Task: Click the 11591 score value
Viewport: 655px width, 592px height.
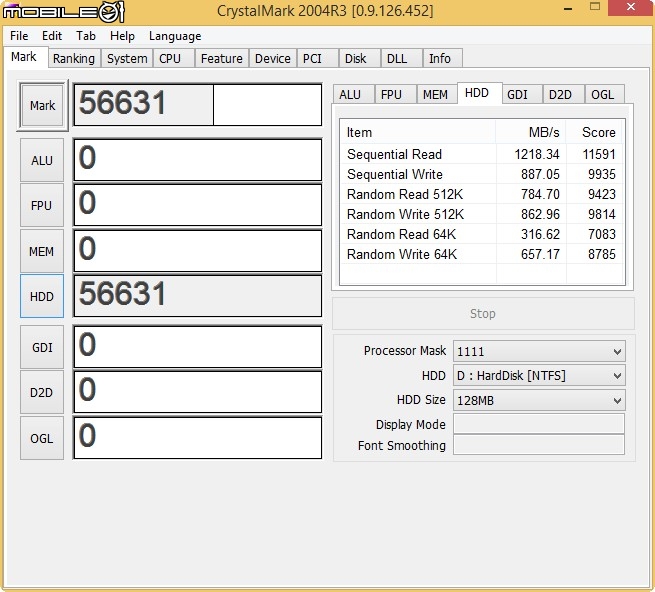Action: [599, 154]
